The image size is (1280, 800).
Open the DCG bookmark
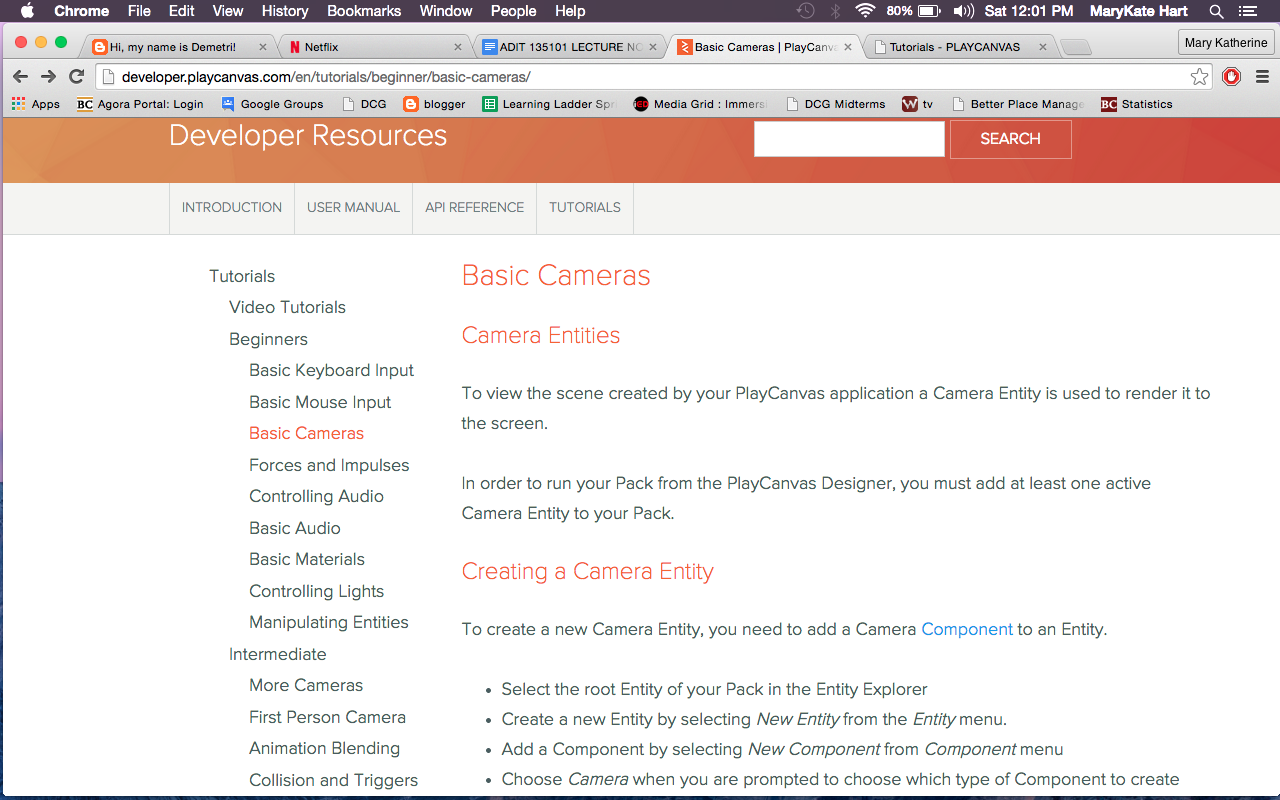tap(364, 104)
